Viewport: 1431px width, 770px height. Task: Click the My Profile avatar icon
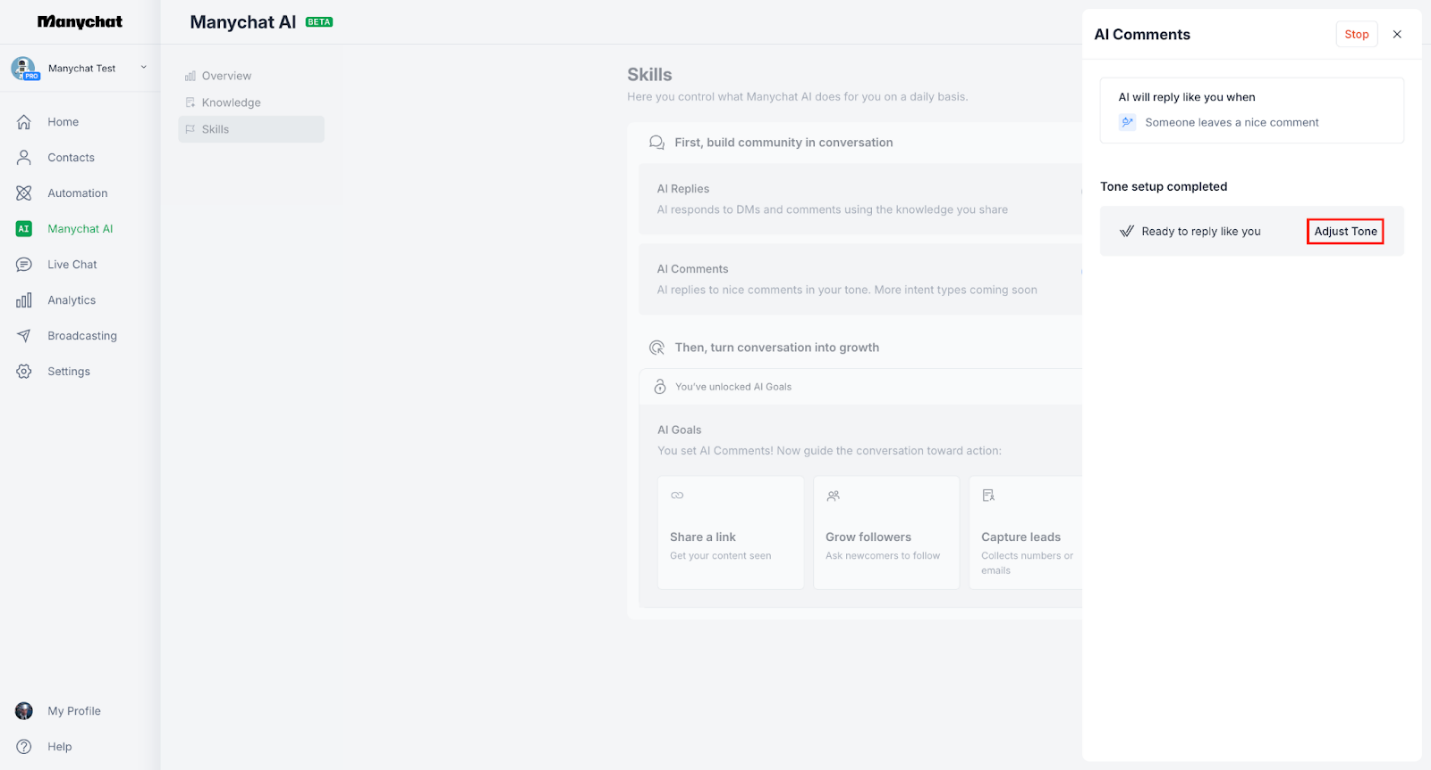(x=23, y=710)
